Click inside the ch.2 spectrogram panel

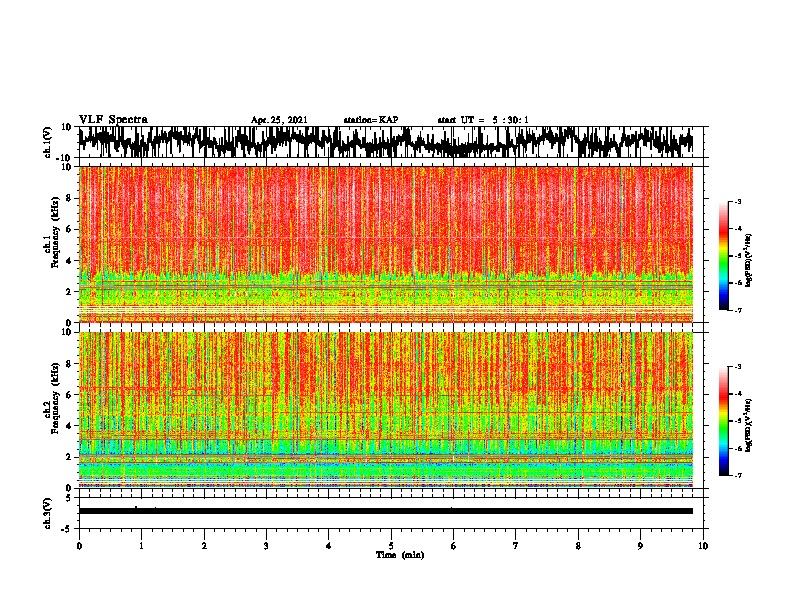click(386, 410)
